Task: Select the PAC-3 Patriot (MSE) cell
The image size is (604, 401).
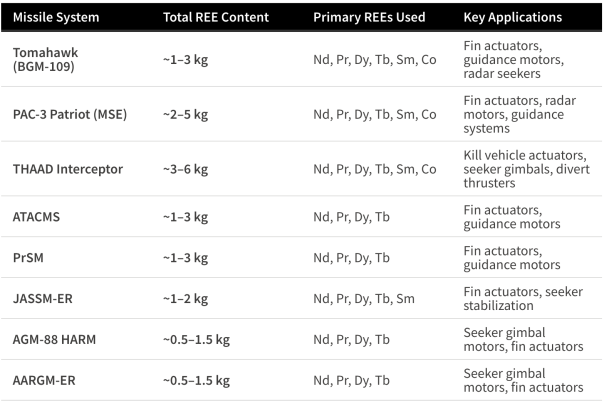Action: pyautogui.click(x=70, y=114)
